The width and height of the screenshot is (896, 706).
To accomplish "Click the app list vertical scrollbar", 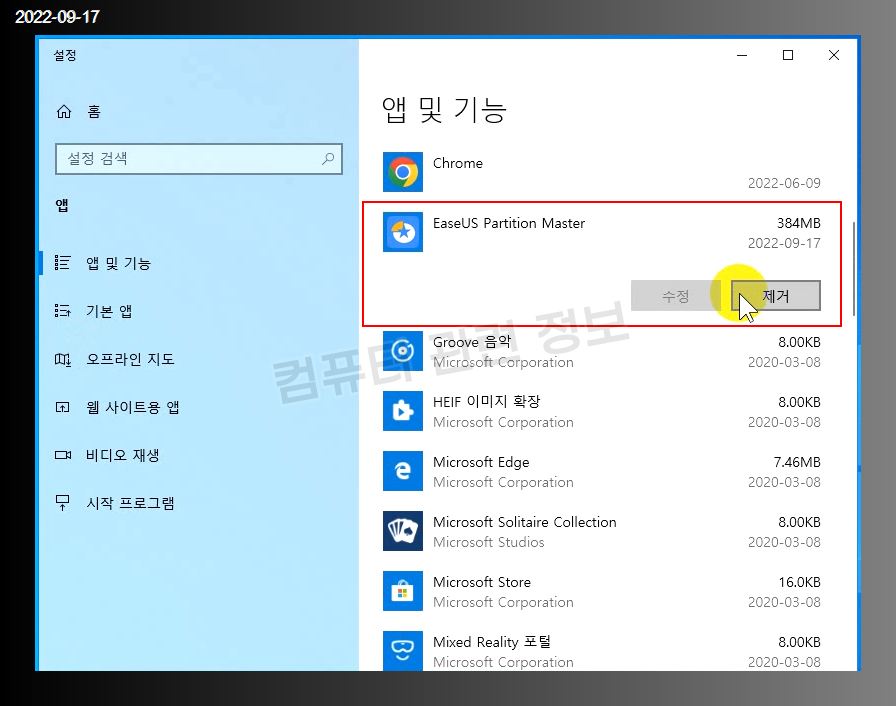I will (x=854, y=268).
